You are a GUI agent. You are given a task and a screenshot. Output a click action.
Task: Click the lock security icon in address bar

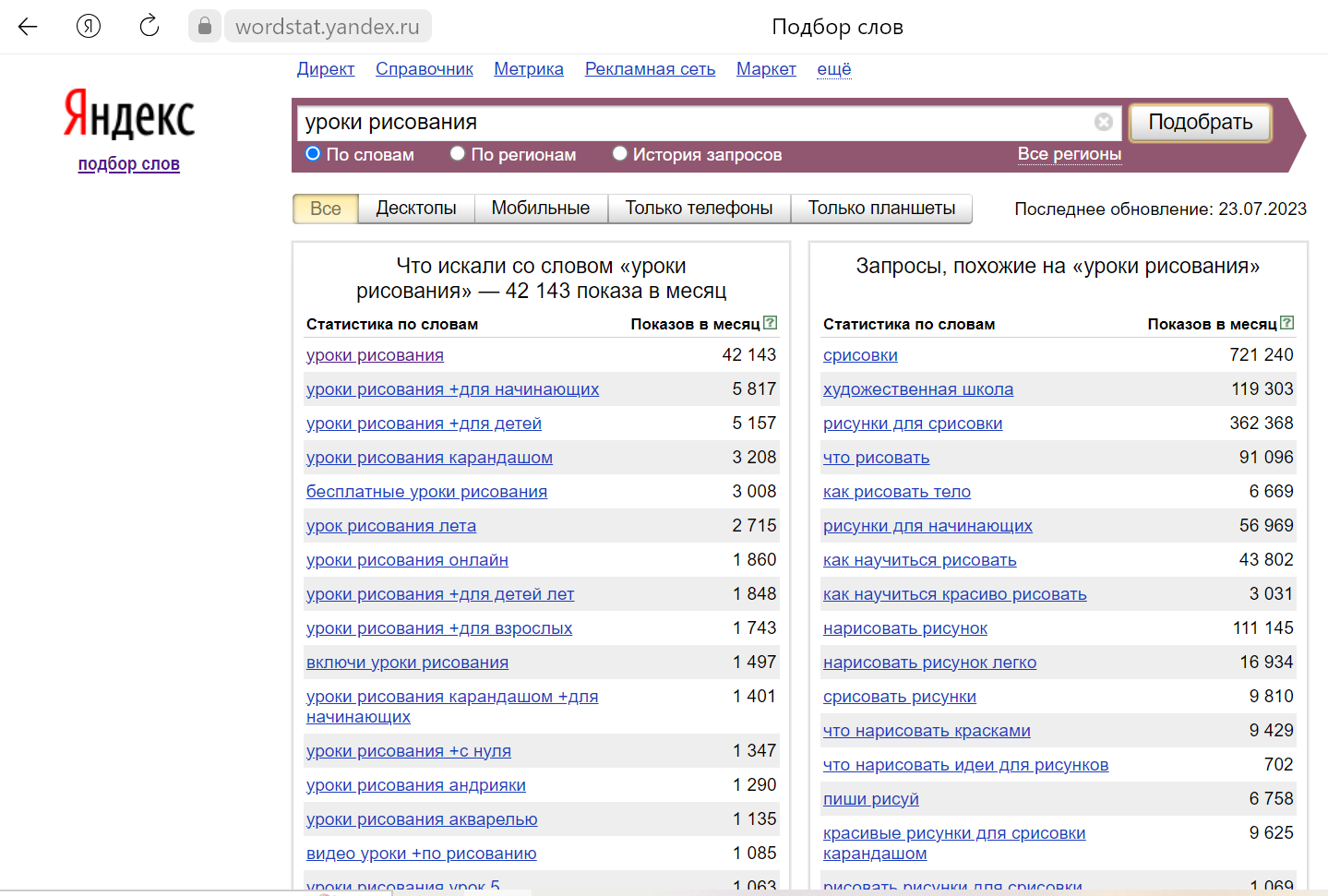click(205, 26)
